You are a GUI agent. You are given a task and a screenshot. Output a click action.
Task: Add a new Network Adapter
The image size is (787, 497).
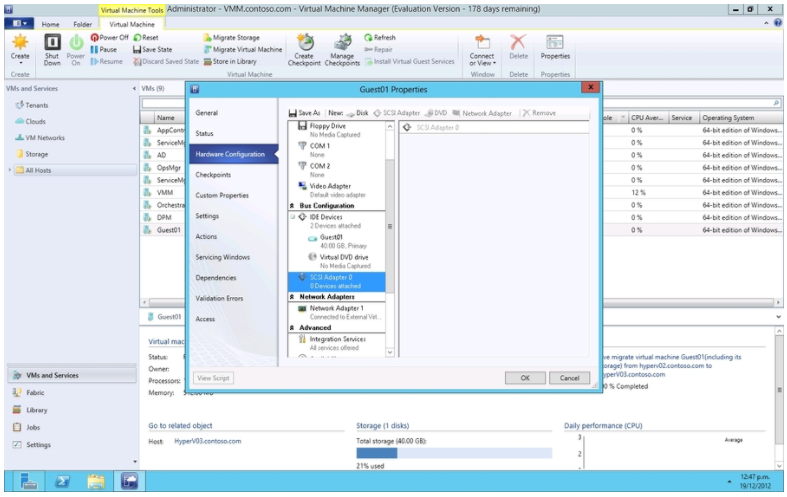click(x=482, y=113)
